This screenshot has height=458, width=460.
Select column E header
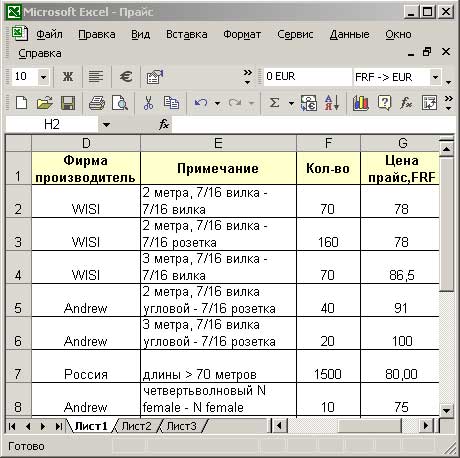coord(218,143)
